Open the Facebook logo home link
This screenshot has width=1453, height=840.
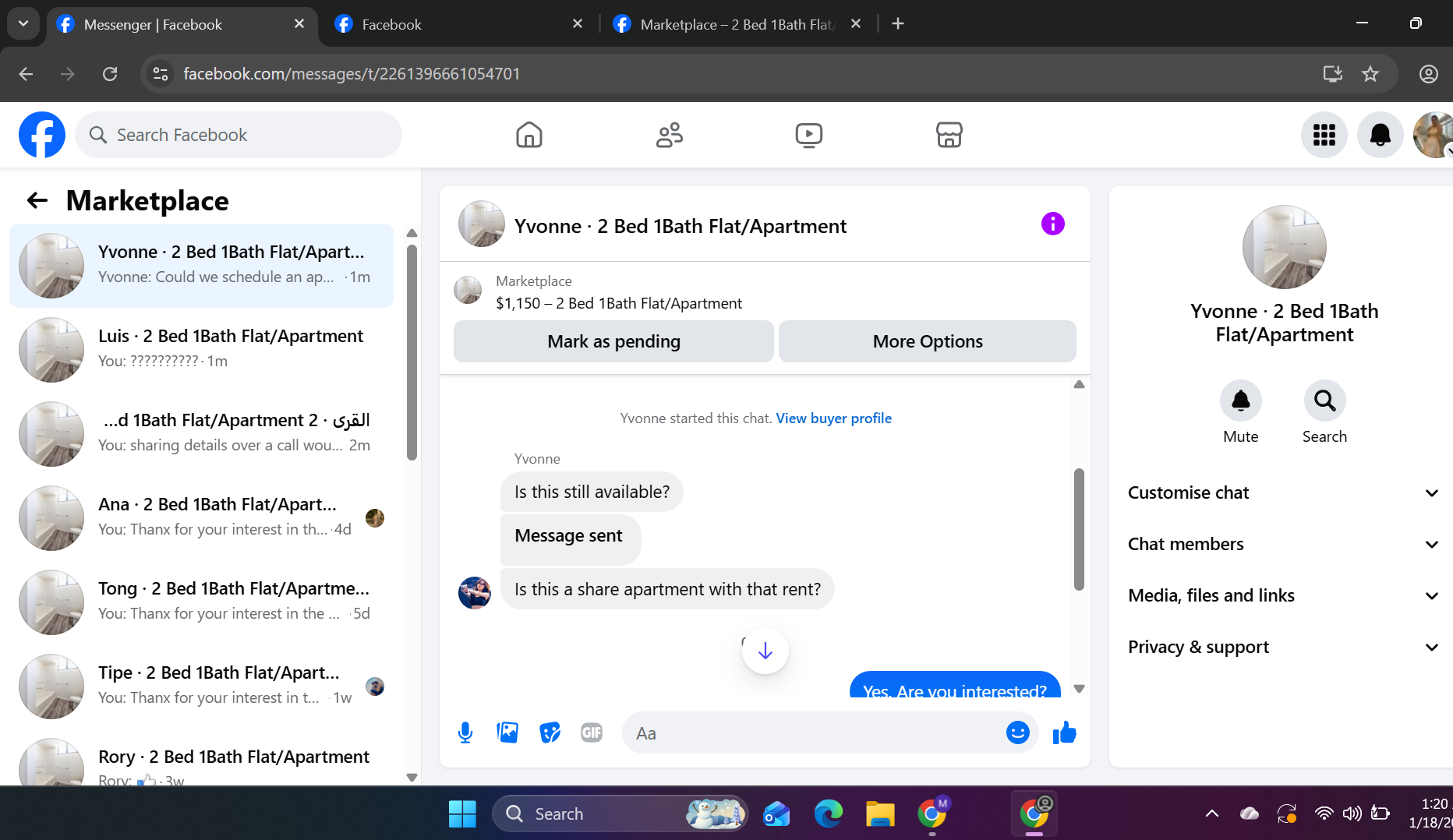[x=42, y=135]
